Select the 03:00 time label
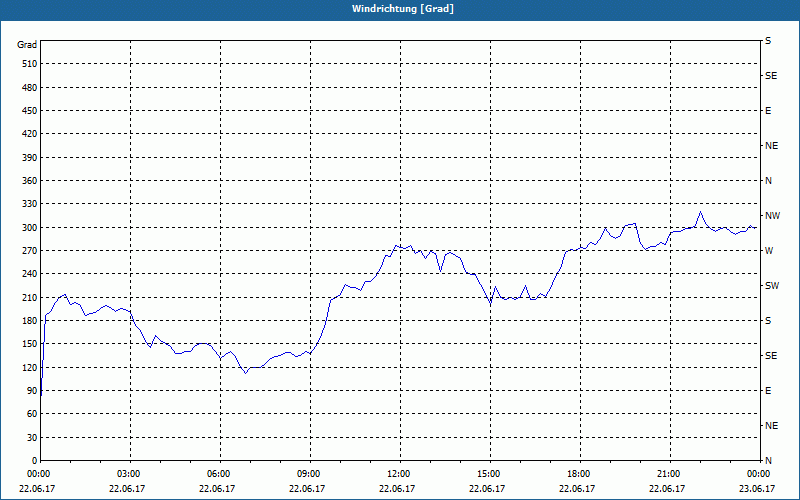This screenshot has width=800, height=500. point(127,473)
